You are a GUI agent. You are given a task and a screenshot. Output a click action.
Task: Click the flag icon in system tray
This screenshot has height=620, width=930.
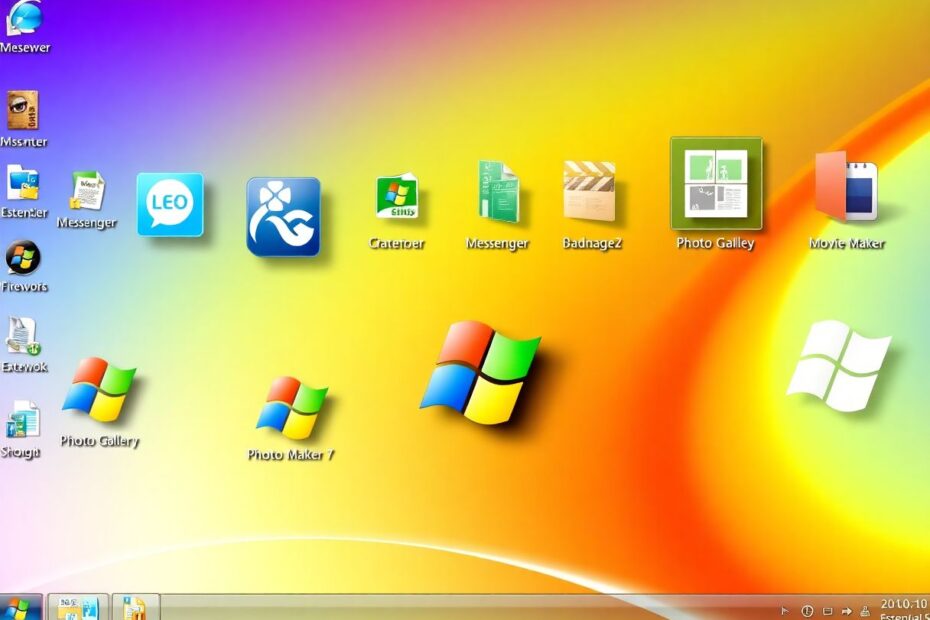[x=785, y=611]
